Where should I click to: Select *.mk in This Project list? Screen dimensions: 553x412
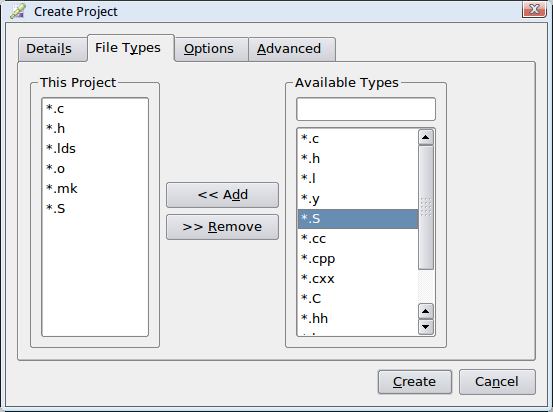95,189
